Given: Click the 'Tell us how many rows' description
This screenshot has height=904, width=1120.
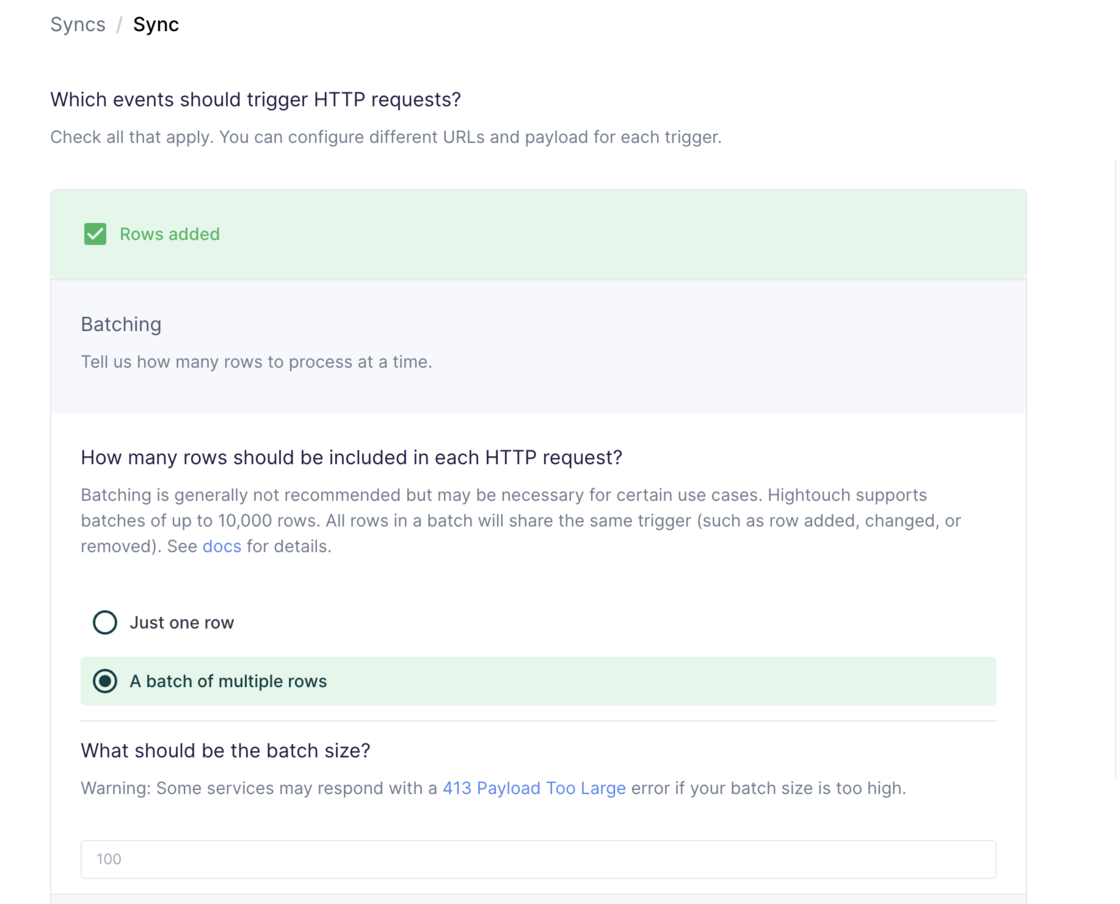Looking at the screenshot, I should pos(256,362).
